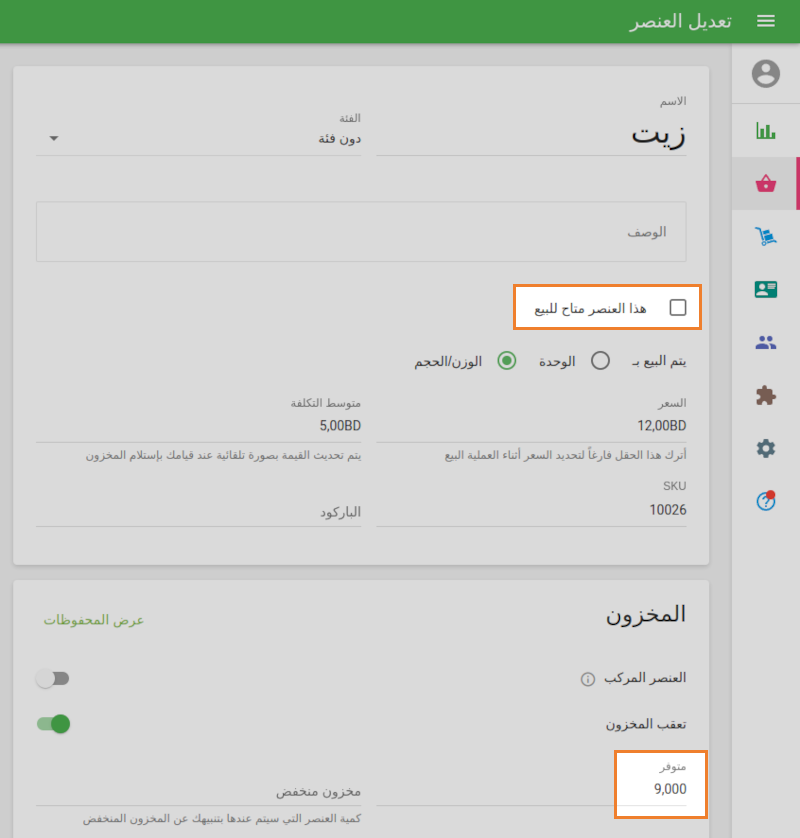Screen dimensions: 800x838
Task: Open the account profile icon
Action: point(765,73)
